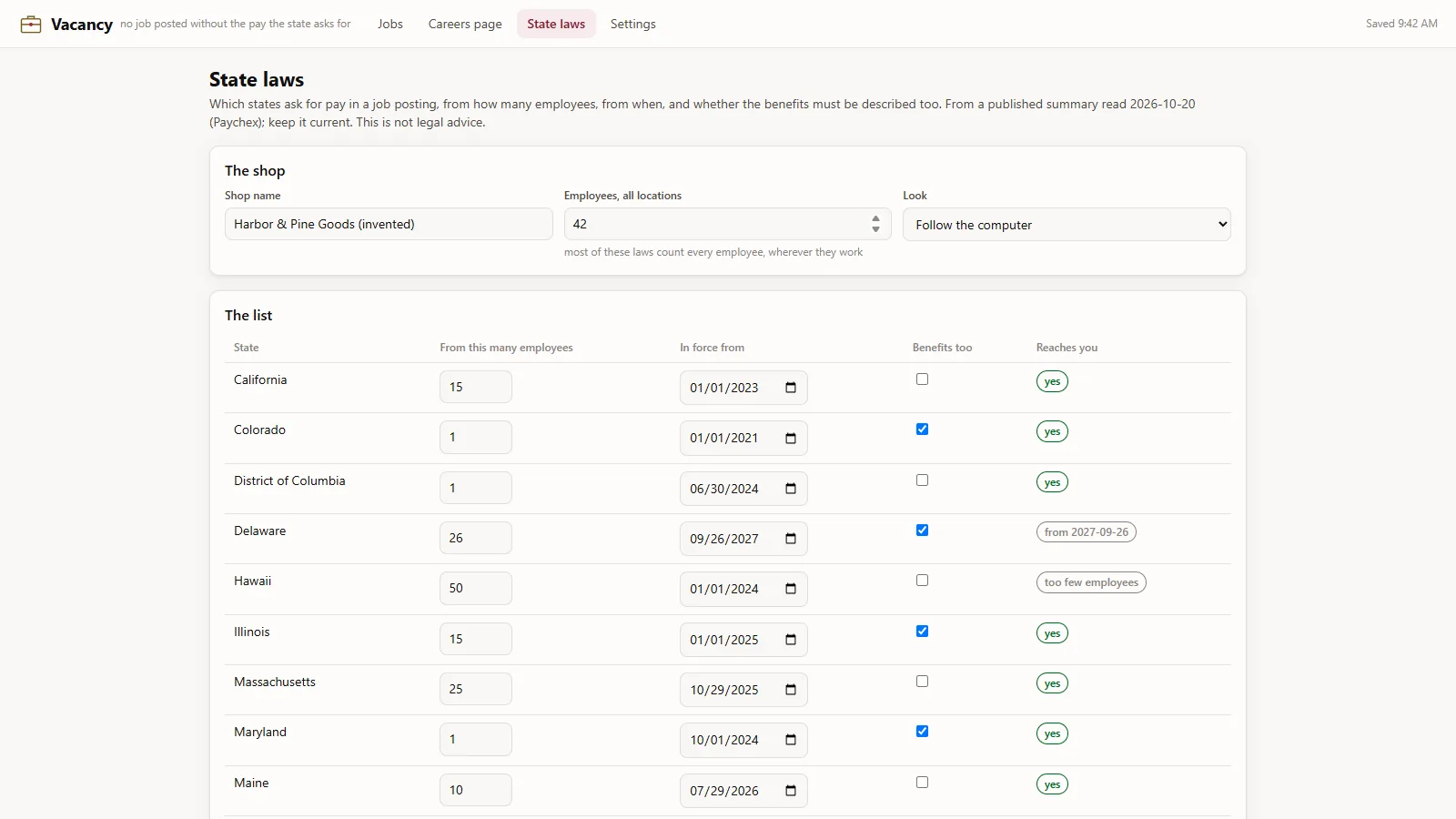
Task: Click the 'from 2027-09-26' badge
Action: (x=1087, y=532)
